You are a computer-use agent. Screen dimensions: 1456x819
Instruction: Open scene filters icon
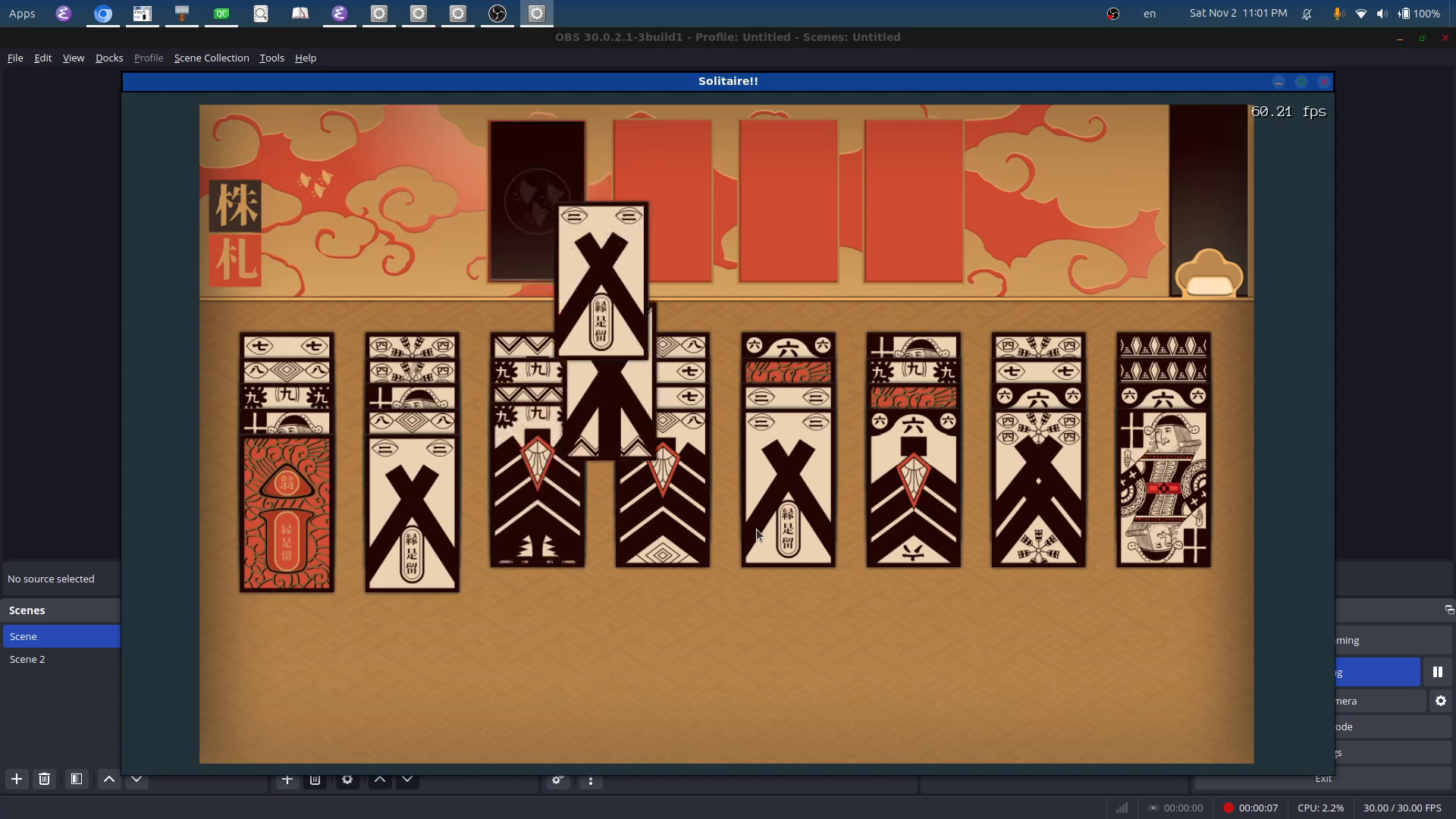tap(76, 779)
